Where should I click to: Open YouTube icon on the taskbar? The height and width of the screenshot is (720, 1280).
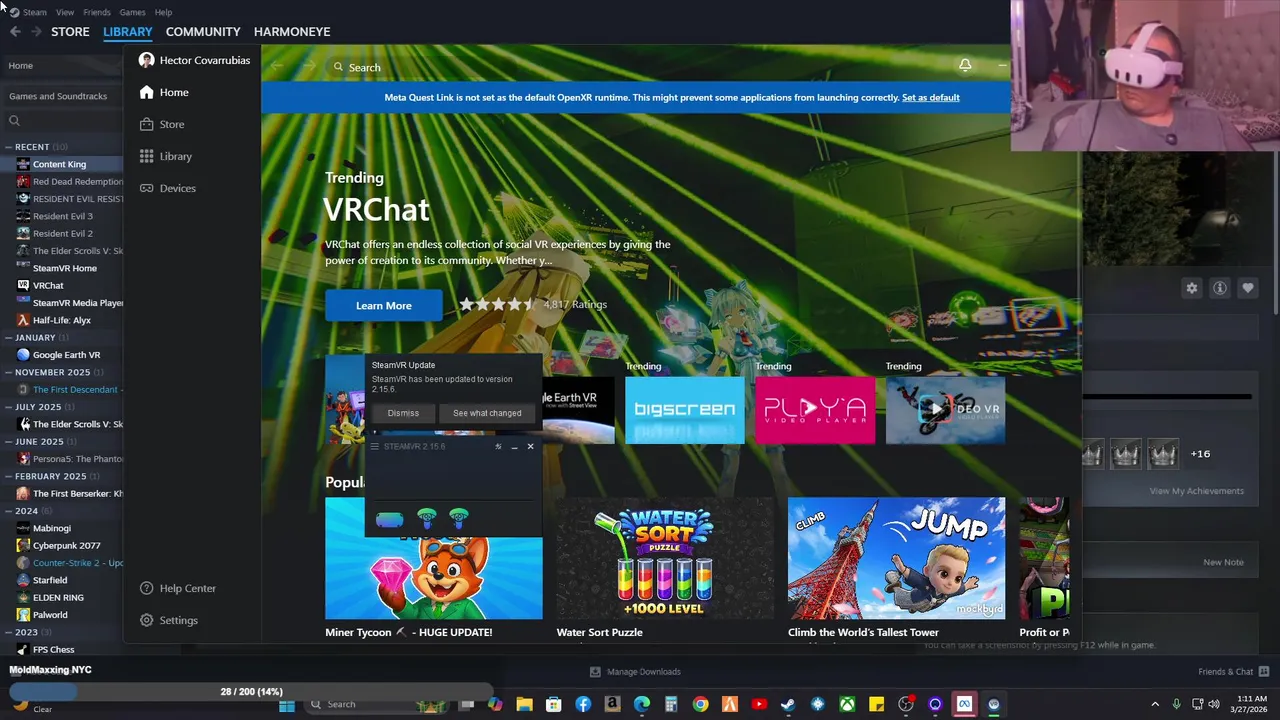click(x=759, y=704)
